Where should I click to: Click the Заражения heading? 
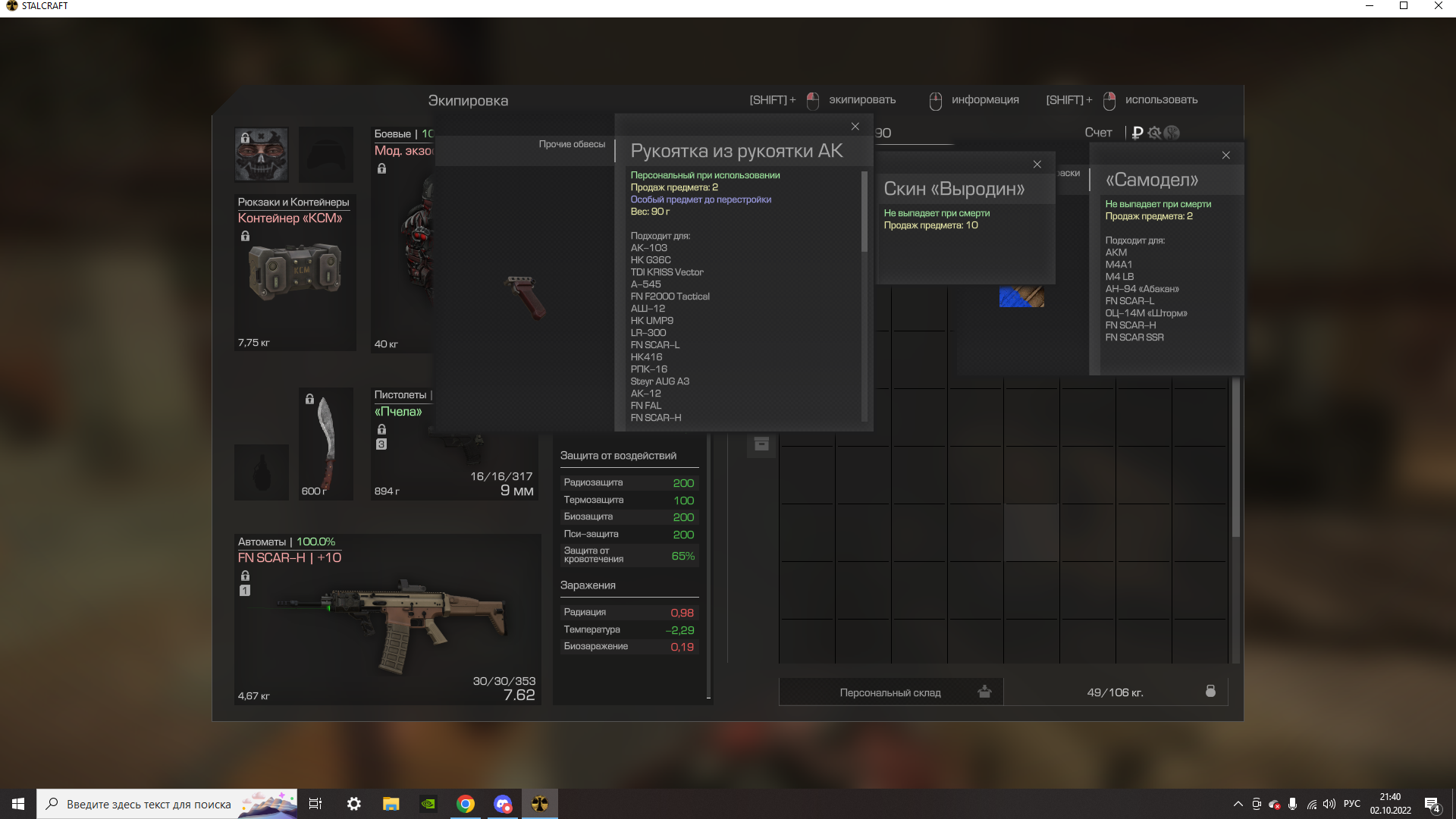pyautogui.click(x=588, y=585)
